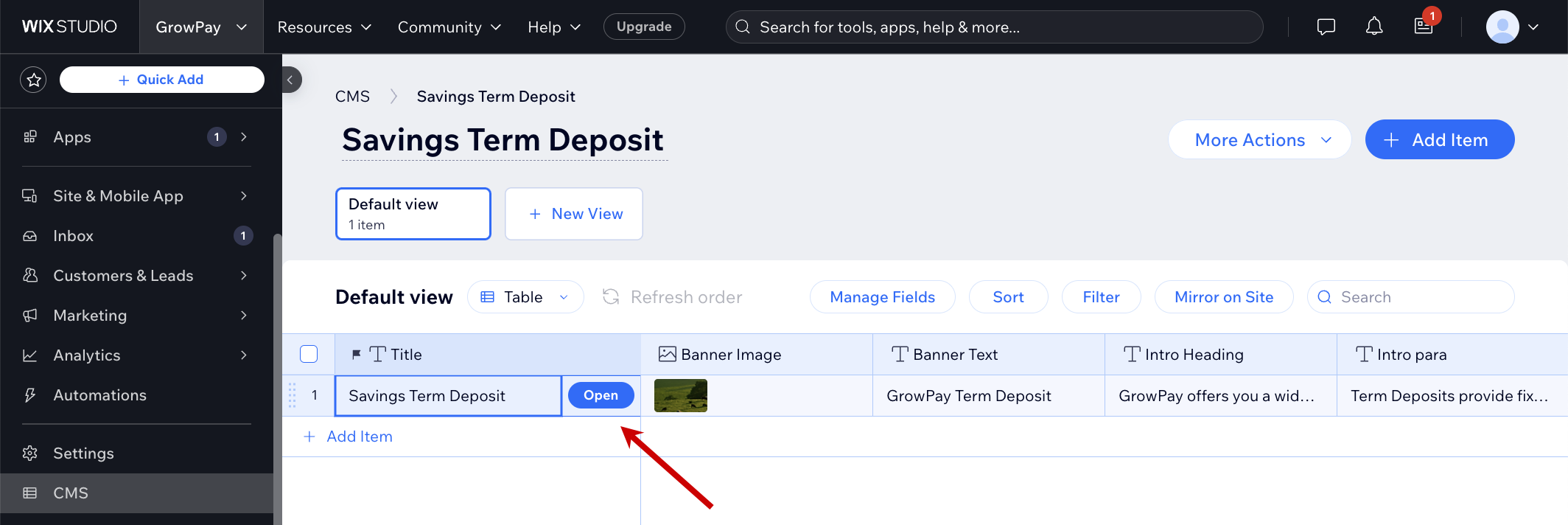This screenshot has width=1568, height=525.
Task: Open the notifications bell
Action: [x=1373, y=27]
